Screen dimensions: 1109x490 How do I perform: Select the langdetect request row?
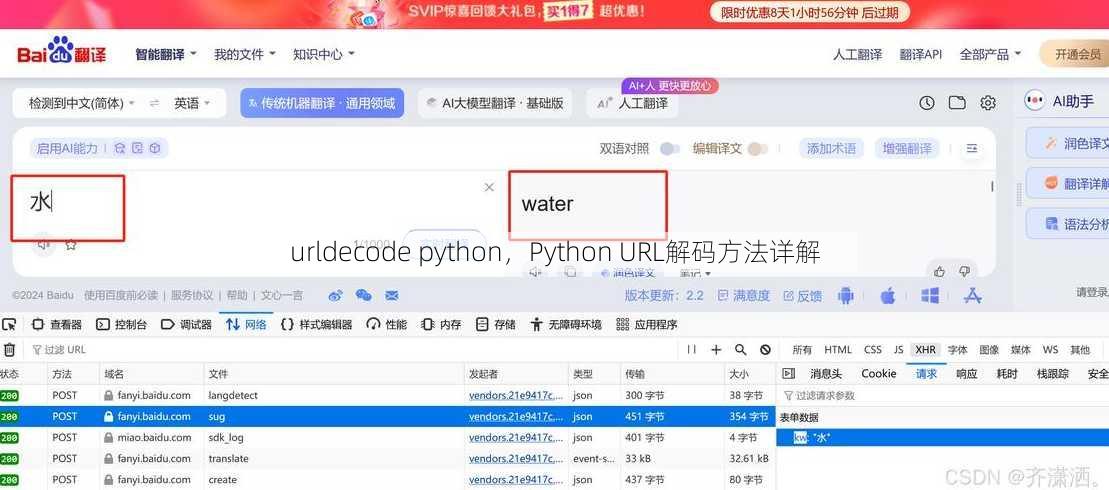coord(388,395)
